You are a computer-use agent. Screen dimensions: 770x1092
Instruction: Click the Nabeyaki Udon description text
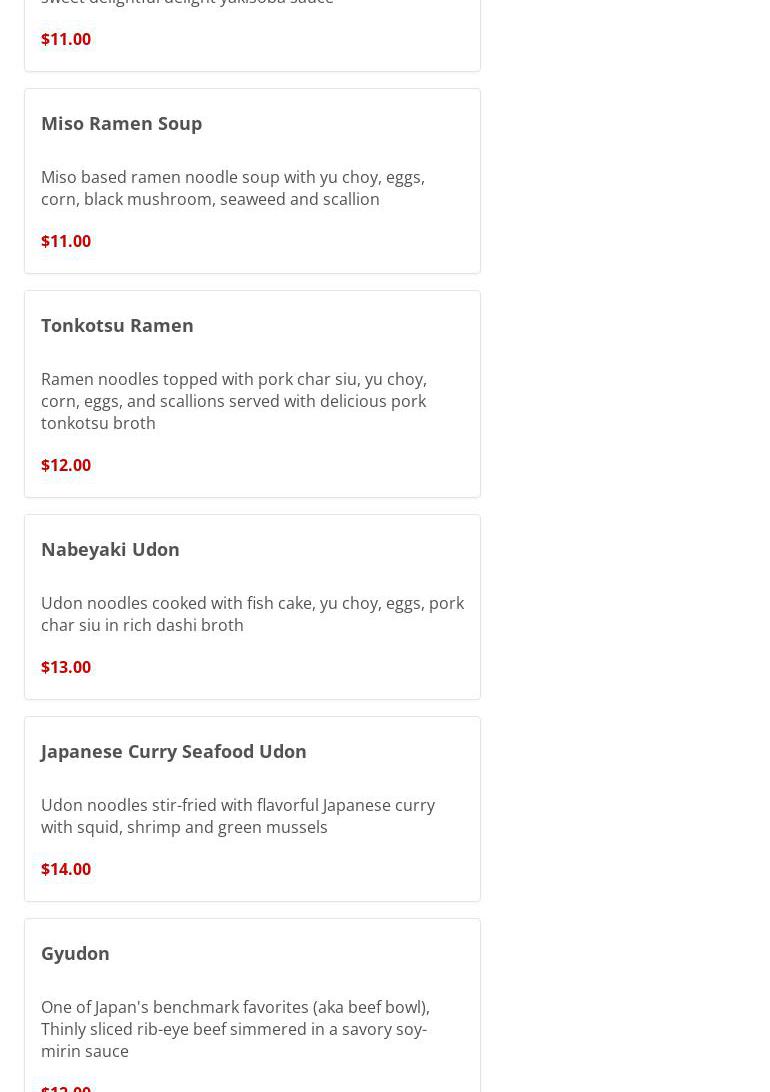point(253,614)
